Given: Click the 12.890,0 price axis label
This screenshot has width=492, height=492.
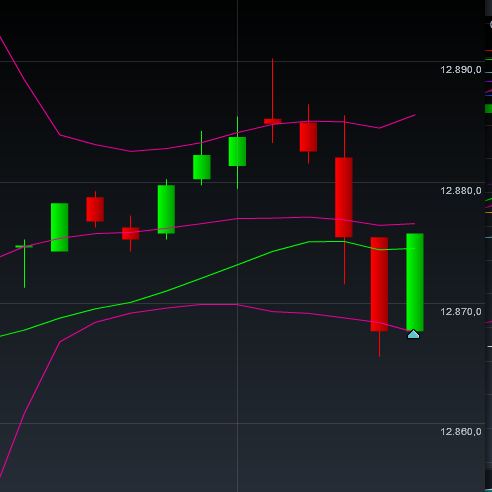Looking at the screenshot, I should click(461, 70).
